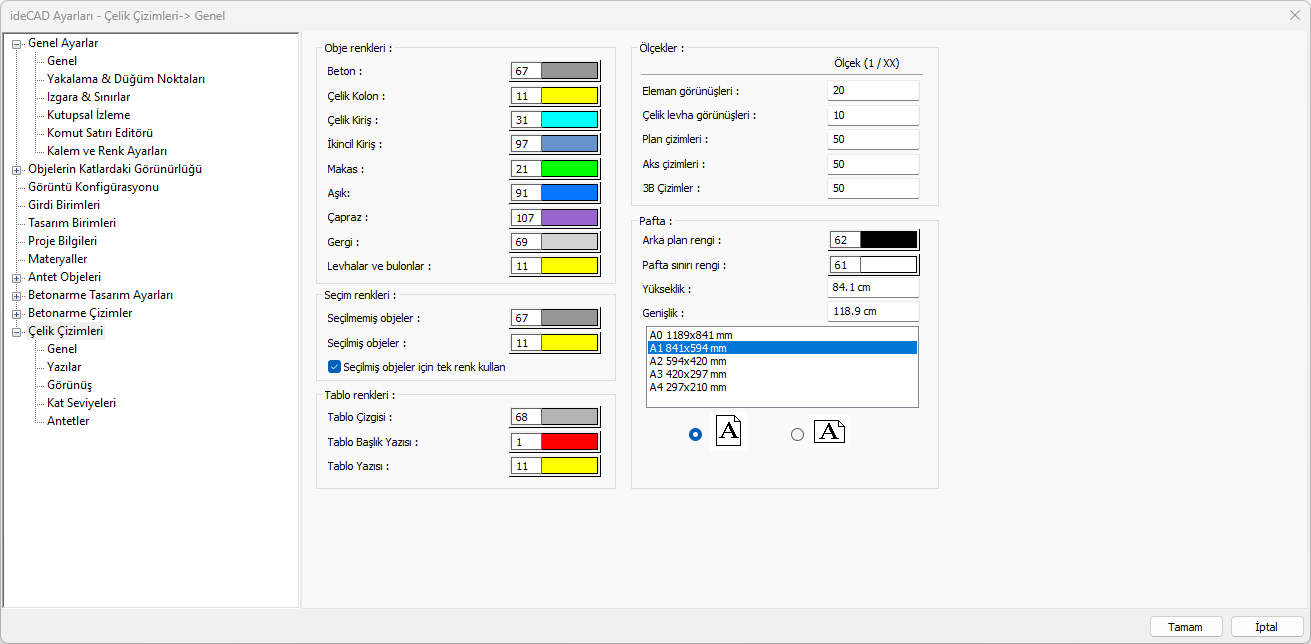This screenshot has width=1311, height=644.
Task: Click the landscape page orientation icon
Action: 829,432
